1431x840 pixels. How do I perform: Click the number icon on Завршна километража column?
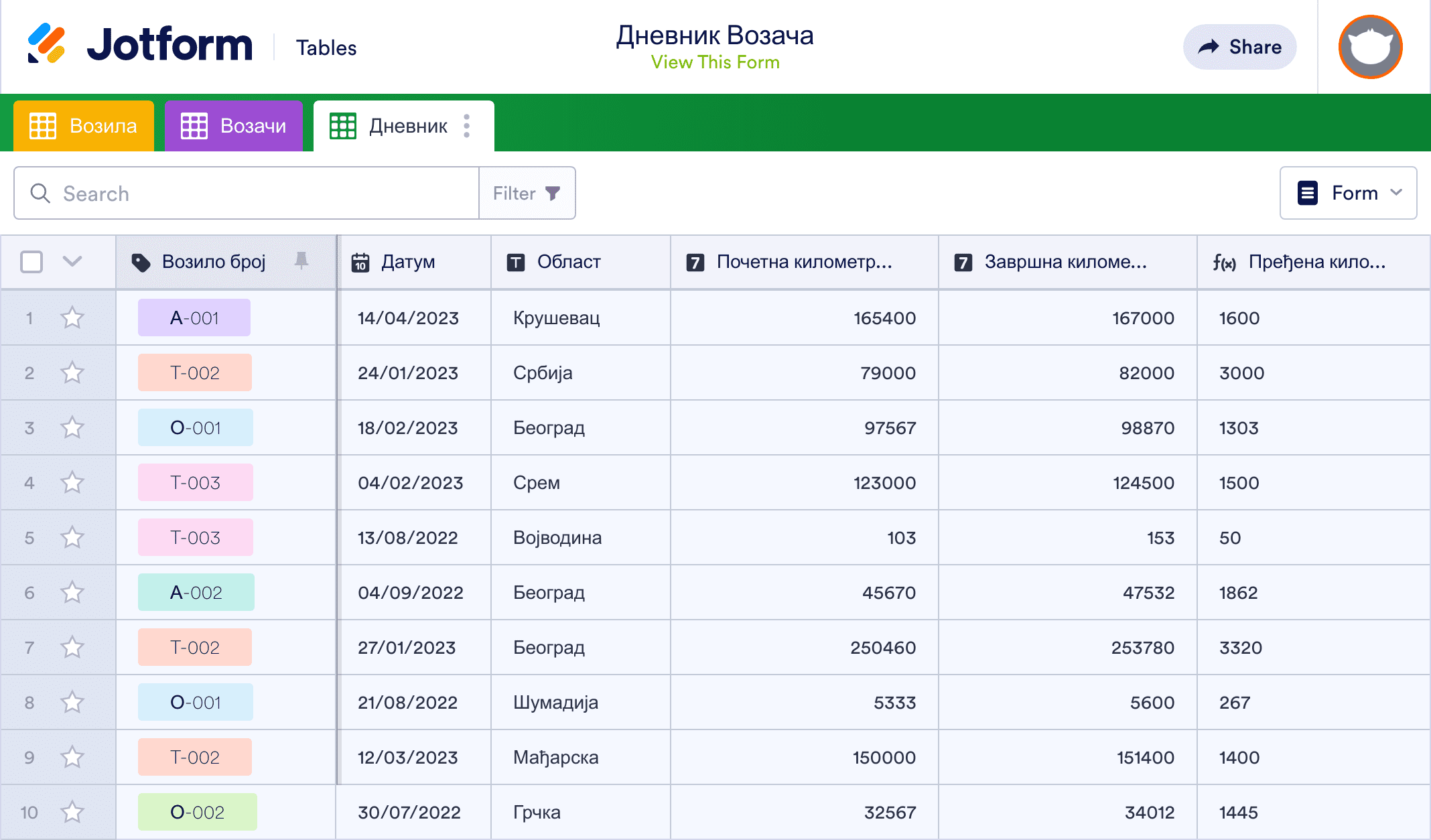coord(963,262)
